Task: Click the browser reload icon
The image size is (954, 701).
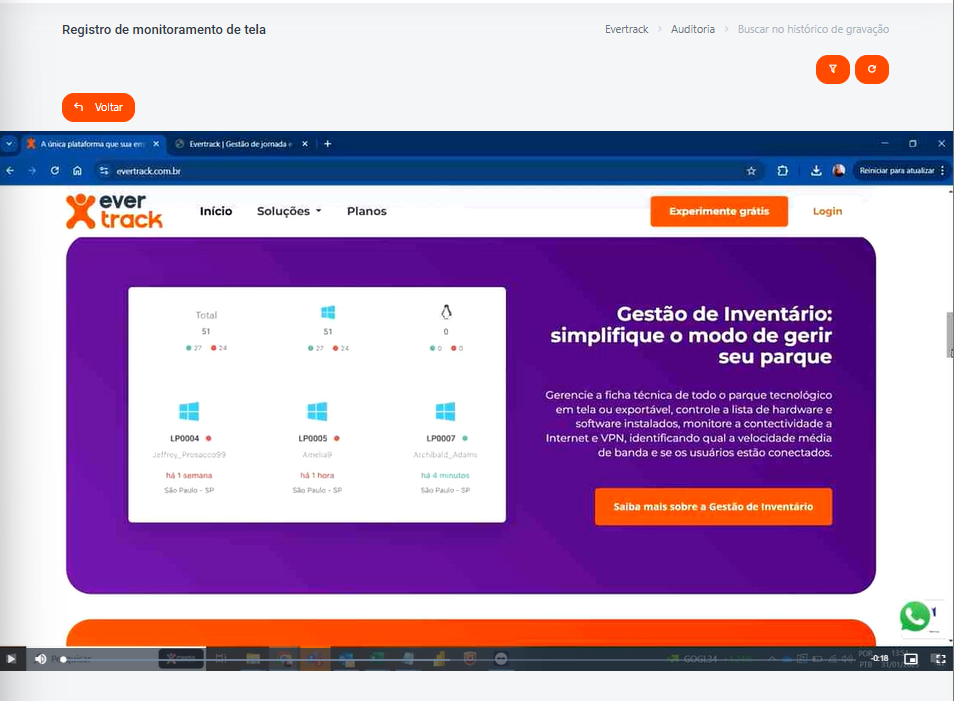Action: pyautogui.click(x=54, y=171)
